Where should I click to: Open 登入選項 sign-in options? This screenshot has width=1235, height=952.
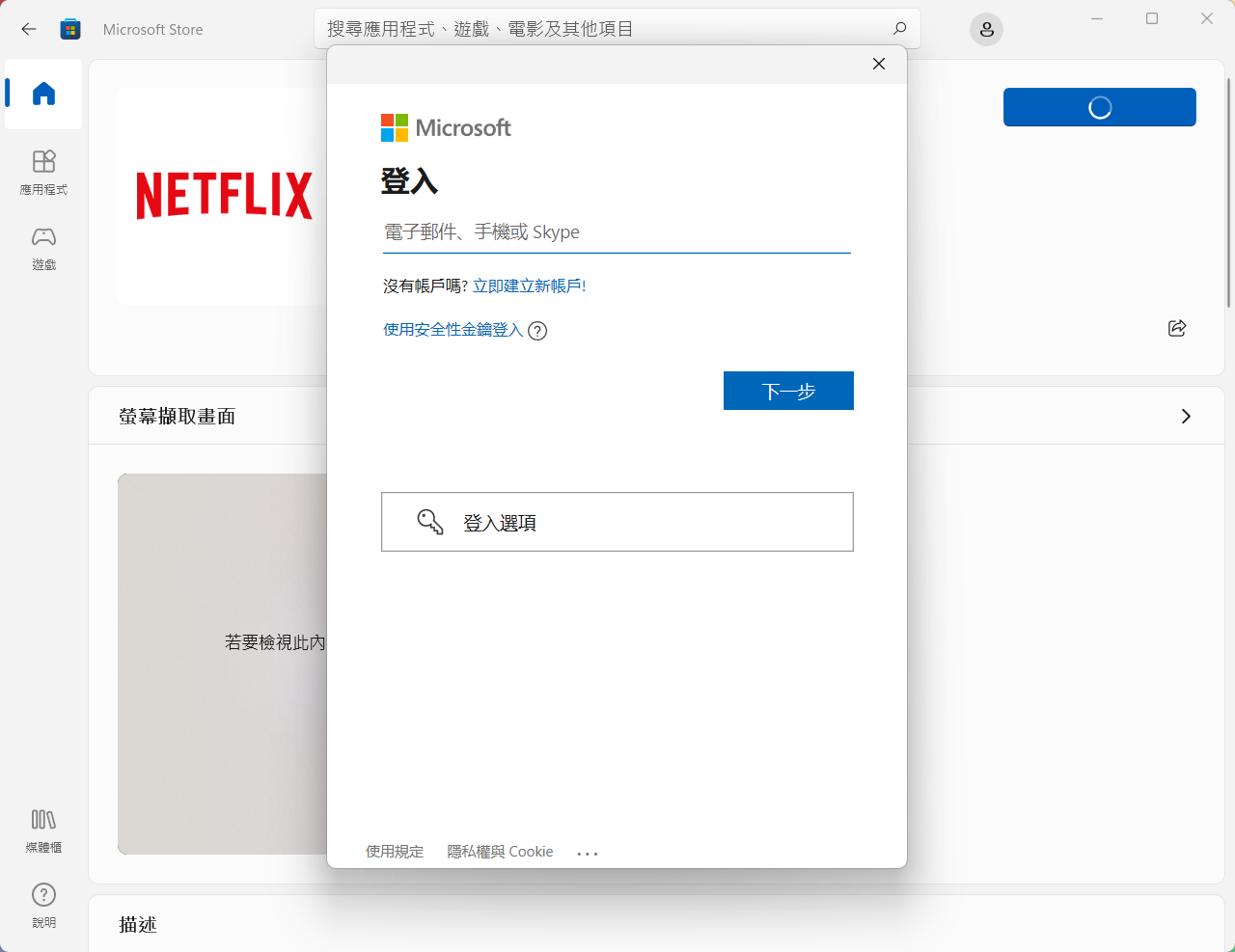click(x=617, y=522)
